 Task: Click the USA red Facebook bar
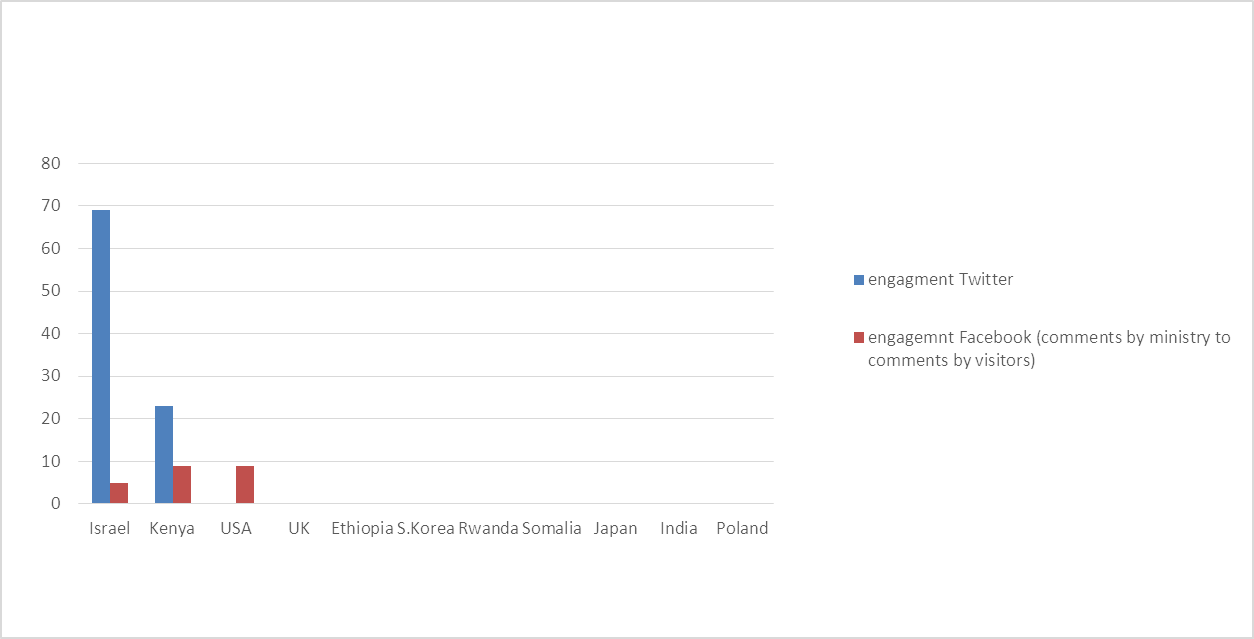point(245,485)
